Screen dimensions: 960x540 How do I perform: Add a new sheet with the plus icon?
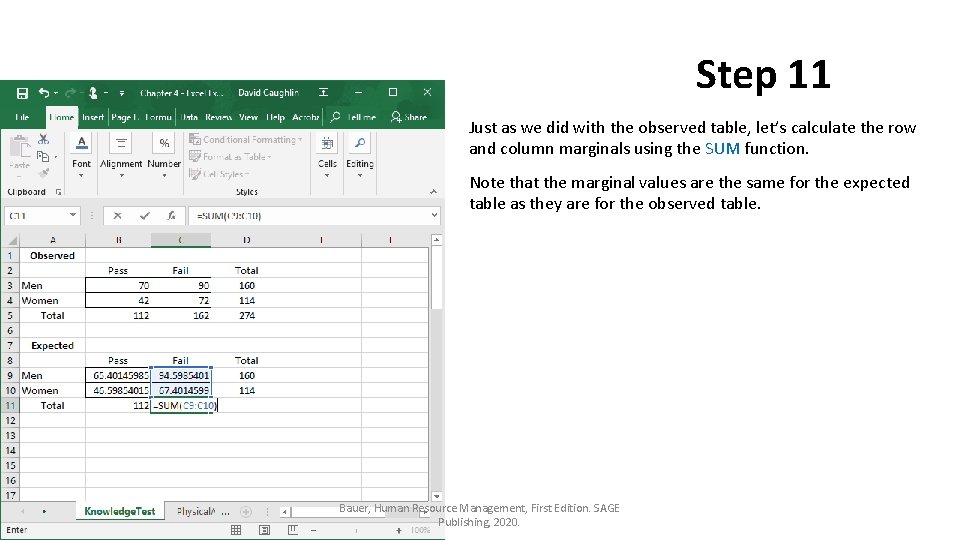pos(246,511)
